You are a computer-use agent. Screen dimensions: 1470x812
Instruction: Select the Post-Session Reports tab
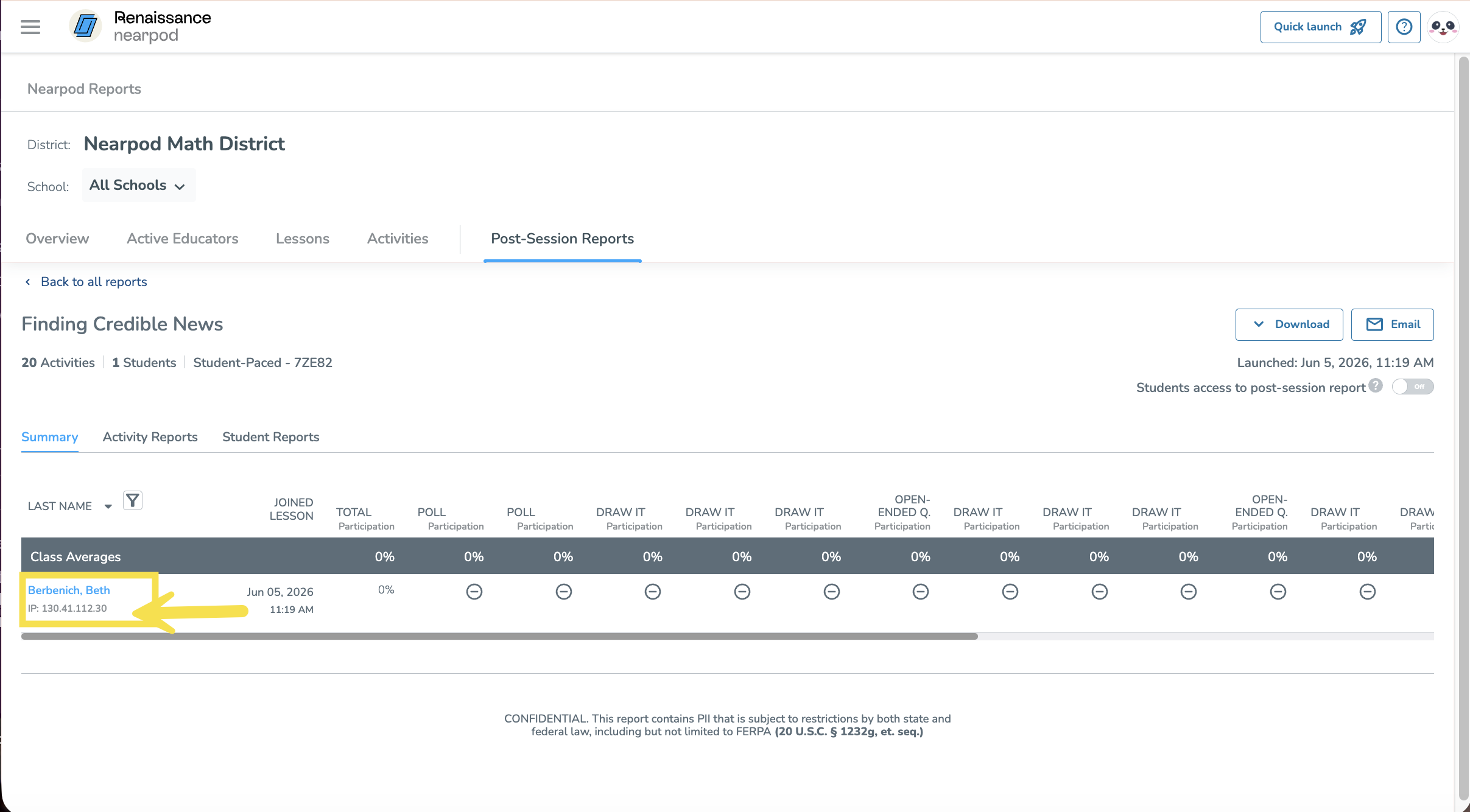(x=563, y=239)
